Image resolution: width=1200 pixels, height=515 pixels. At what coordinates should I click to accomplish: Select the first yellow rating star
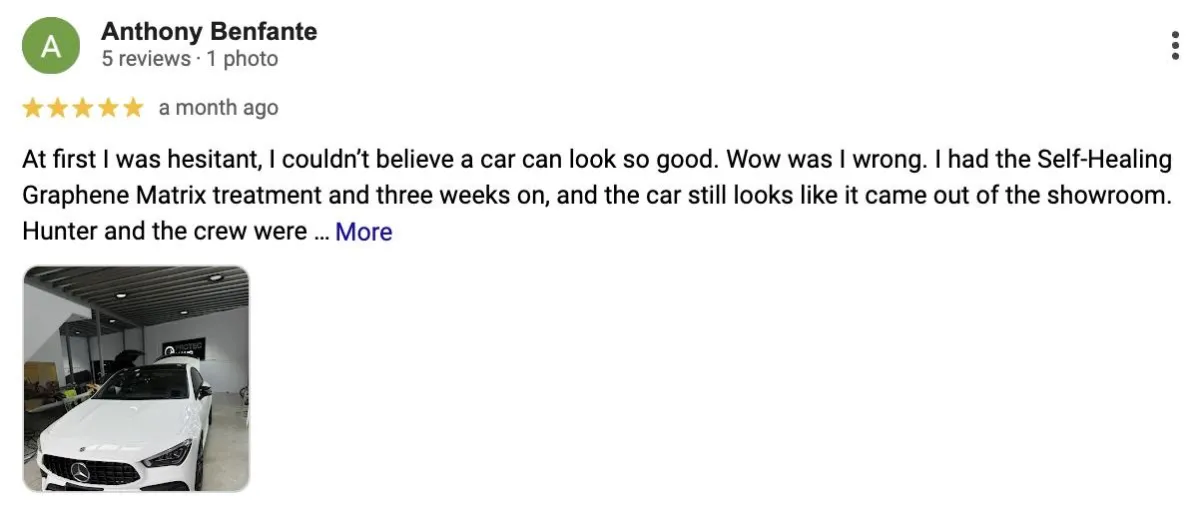coord(33,107)
